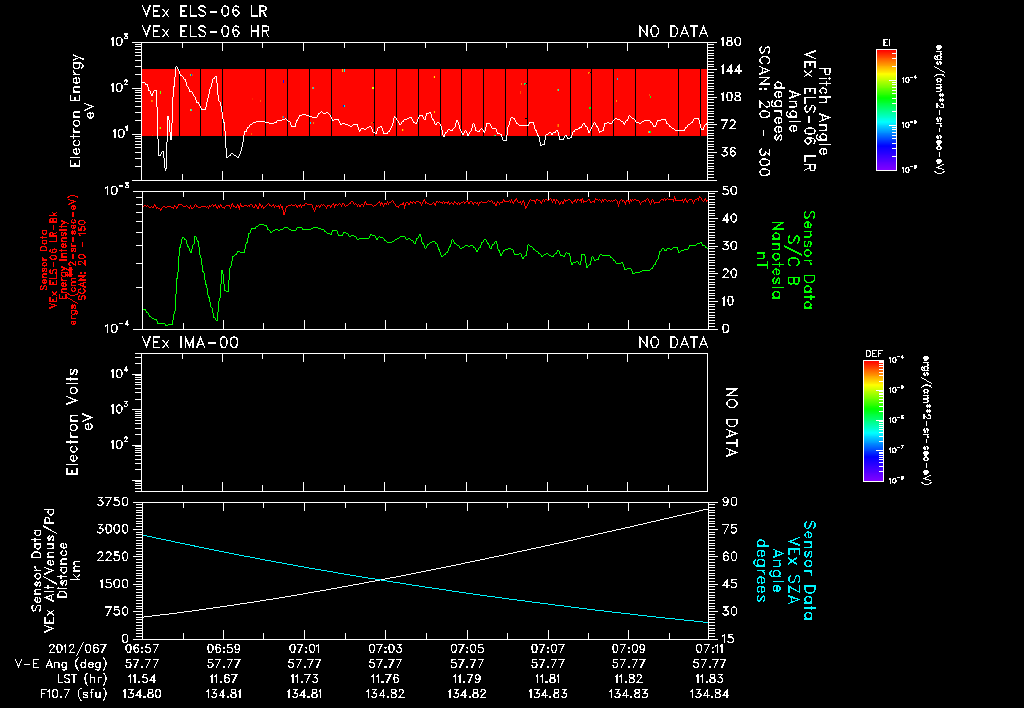Click the LST value '11.76'
Screen dimensions: 1024x708
coord(385,679)
